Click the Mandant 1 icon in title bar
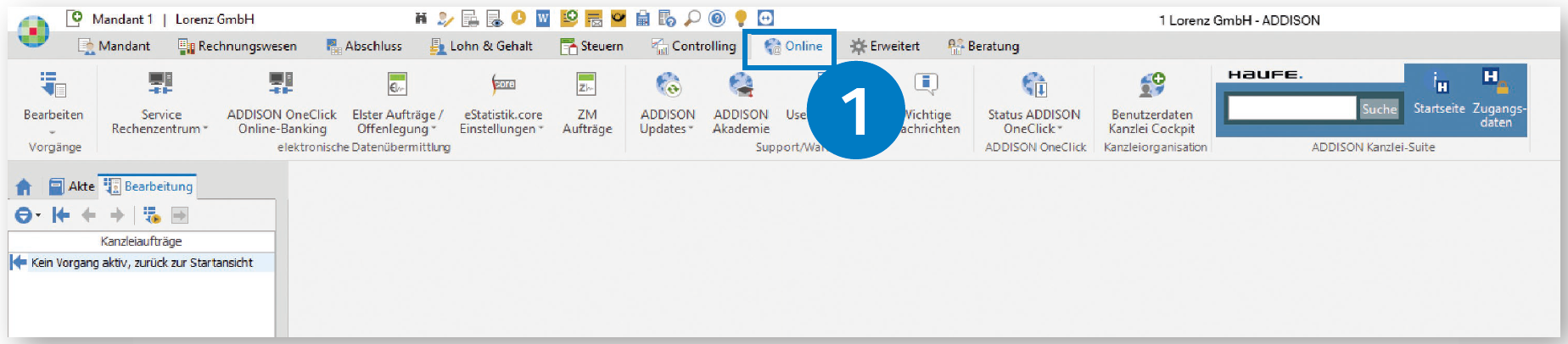This screenshot has height=344, width=1568. [x=76, y=18]
